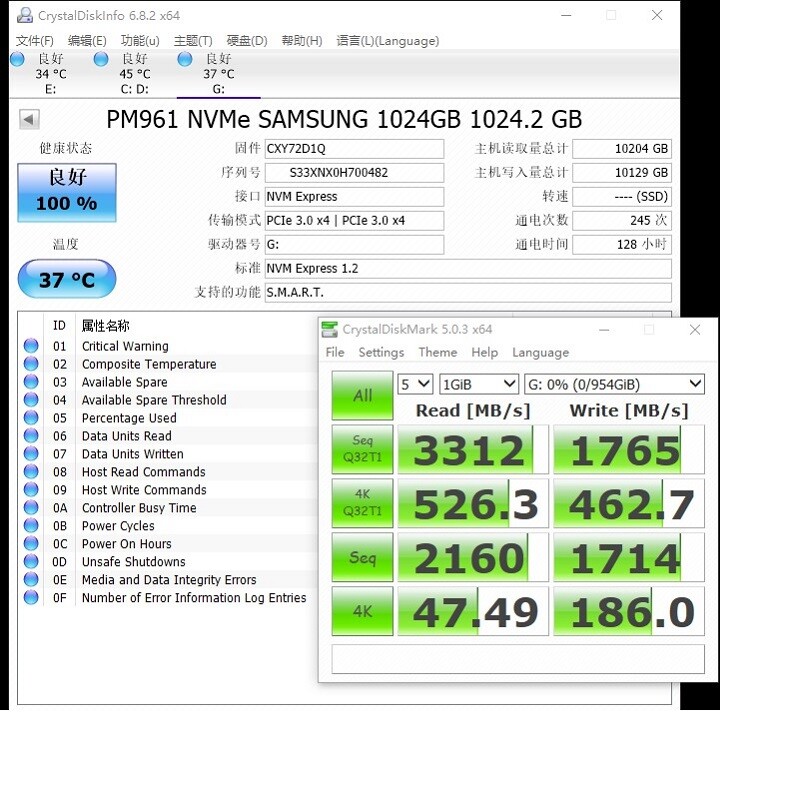Click status circle for Available Spare row 03
800x800 pixels.
[31, 382]
